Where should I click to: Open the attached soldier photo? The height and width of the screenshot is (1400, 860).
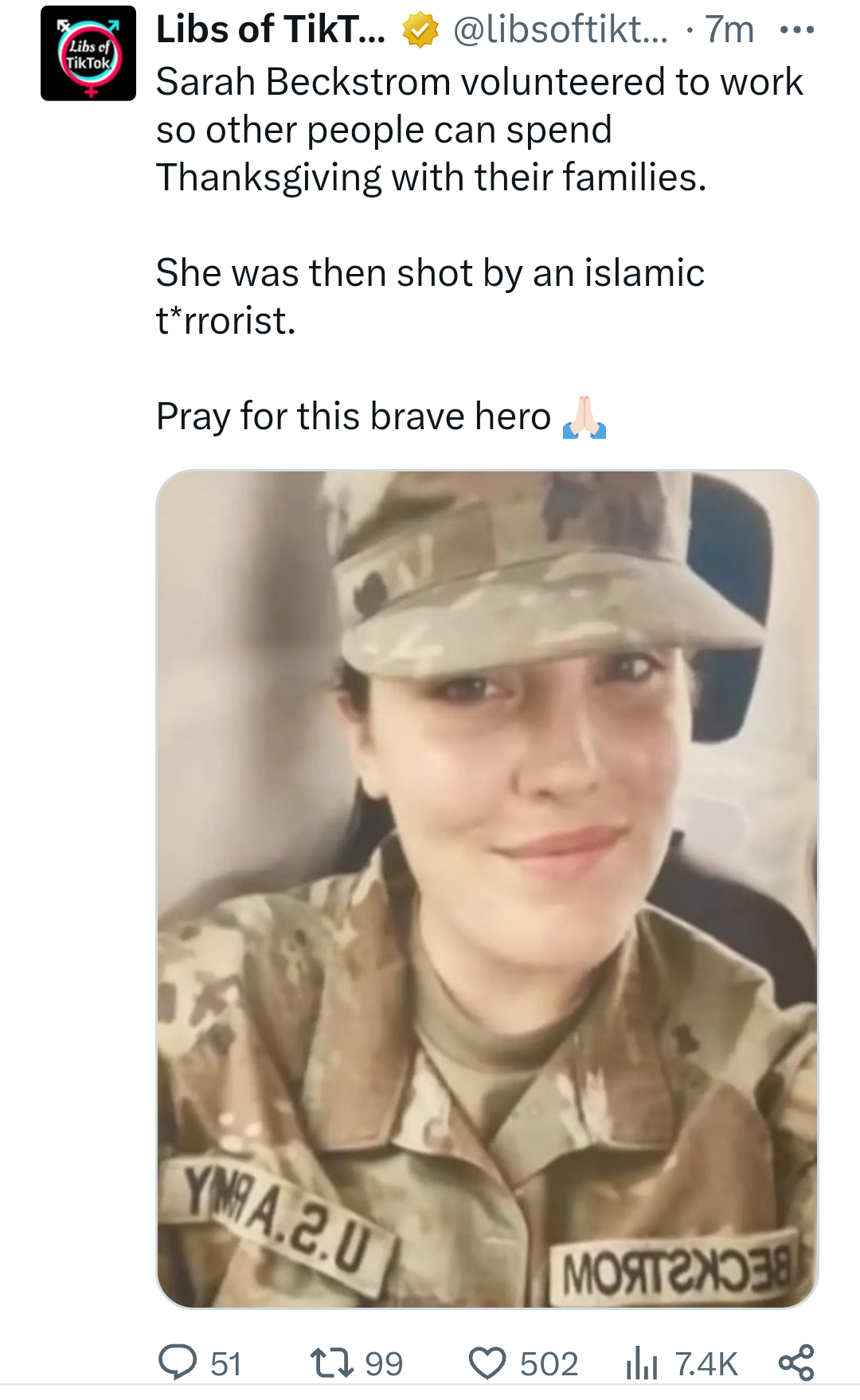487,888
